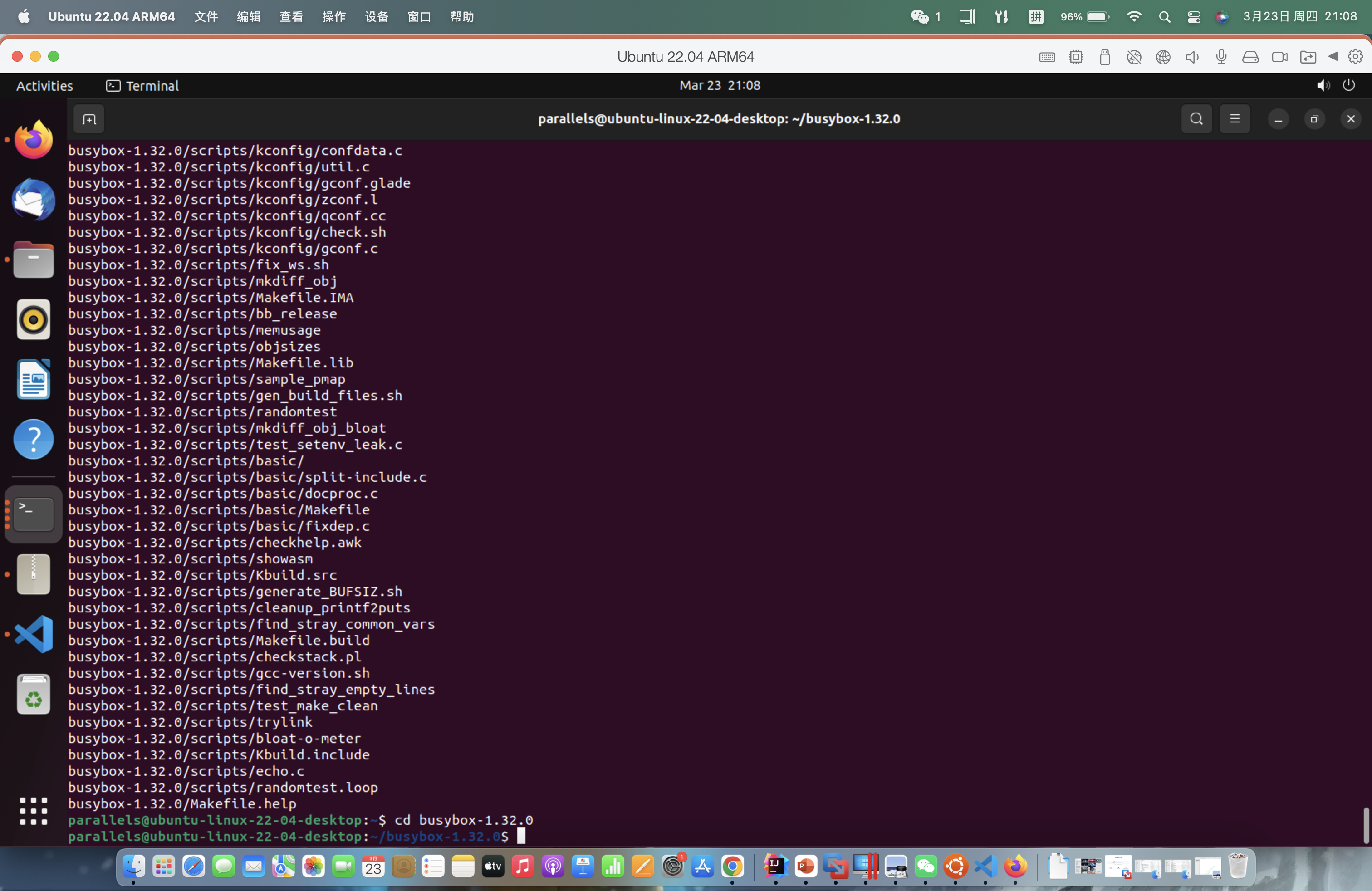Viewport: 1372px width, 891px height.
Task: Open Finder in the macOS Dock
Action: tap(134, 866)
